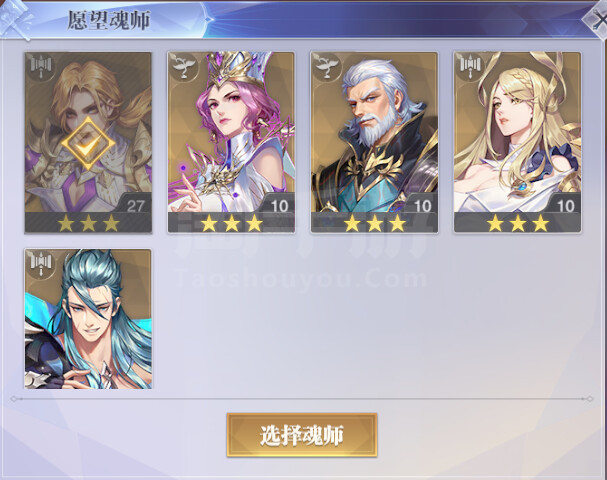Click the class icon on purple-haired woman card
Image resolution: width=607 pixels, height=480 pixels.
[x=184, y=67]
